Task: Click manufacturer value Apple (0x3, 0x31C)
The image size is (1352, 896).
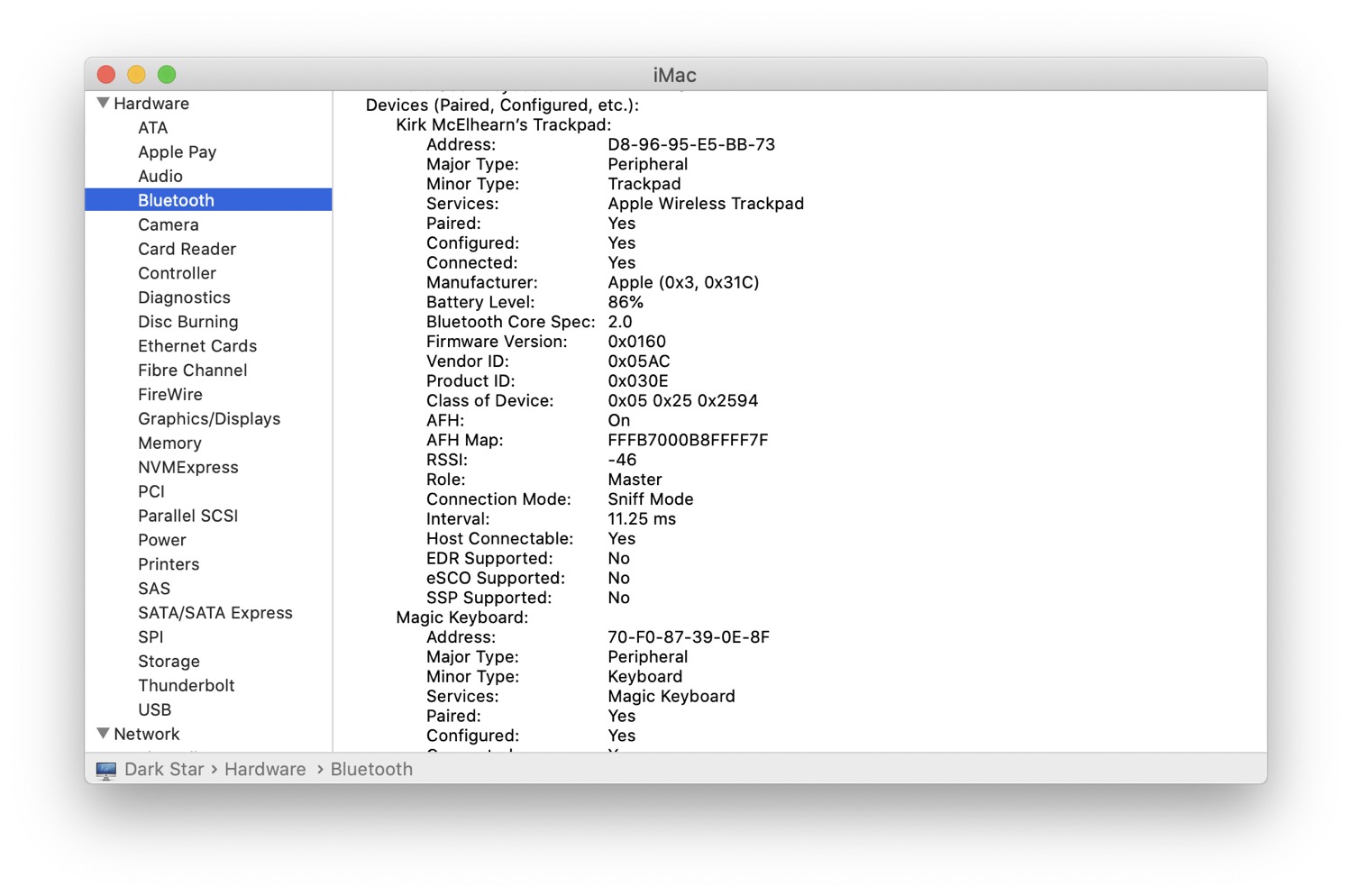Action: (683, 283)
